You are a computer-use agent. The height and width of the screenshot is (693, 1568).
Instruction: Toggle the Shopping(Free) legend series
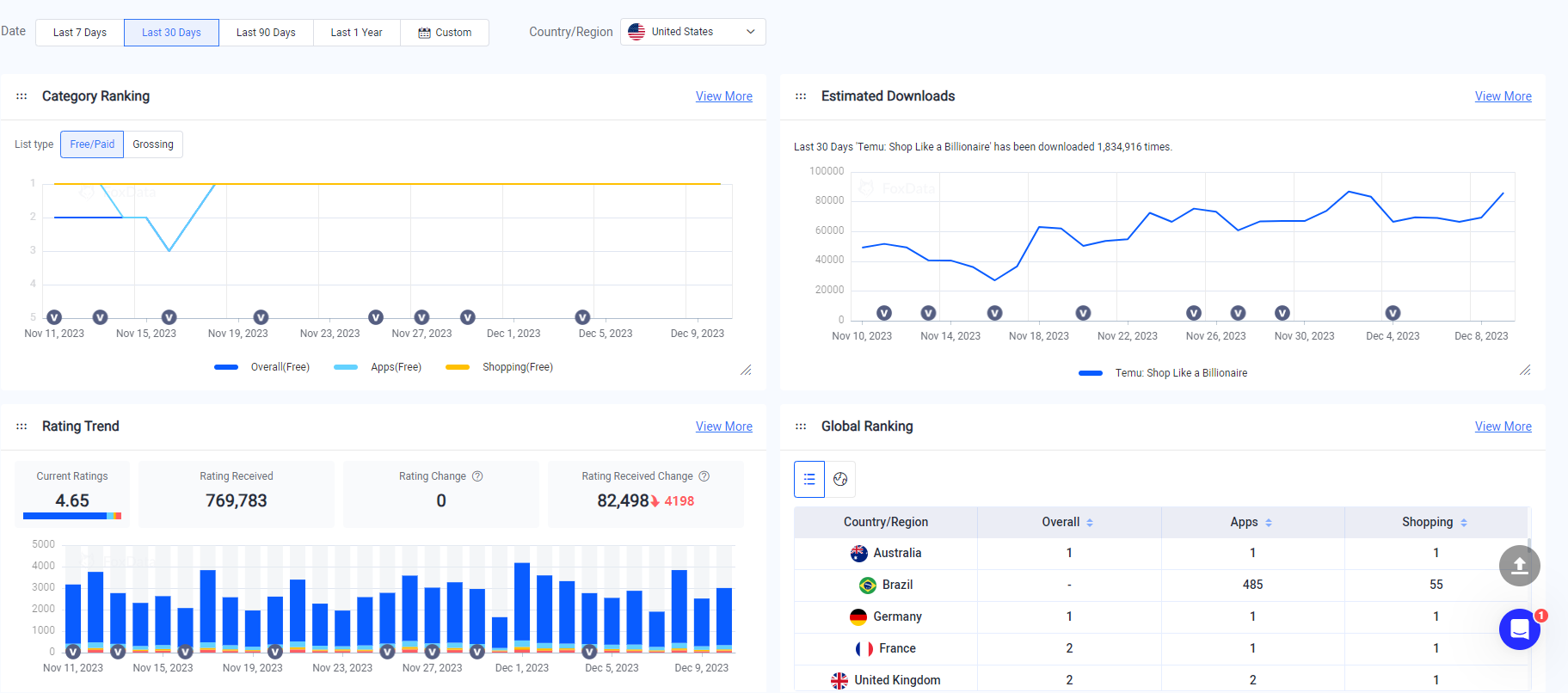(x=499, y=367)
